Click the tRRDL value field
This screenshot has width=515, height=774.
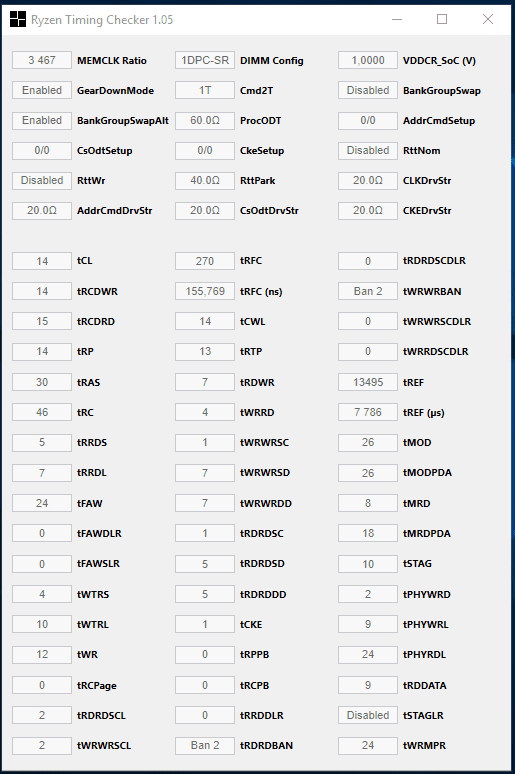[x=42, y=473]
